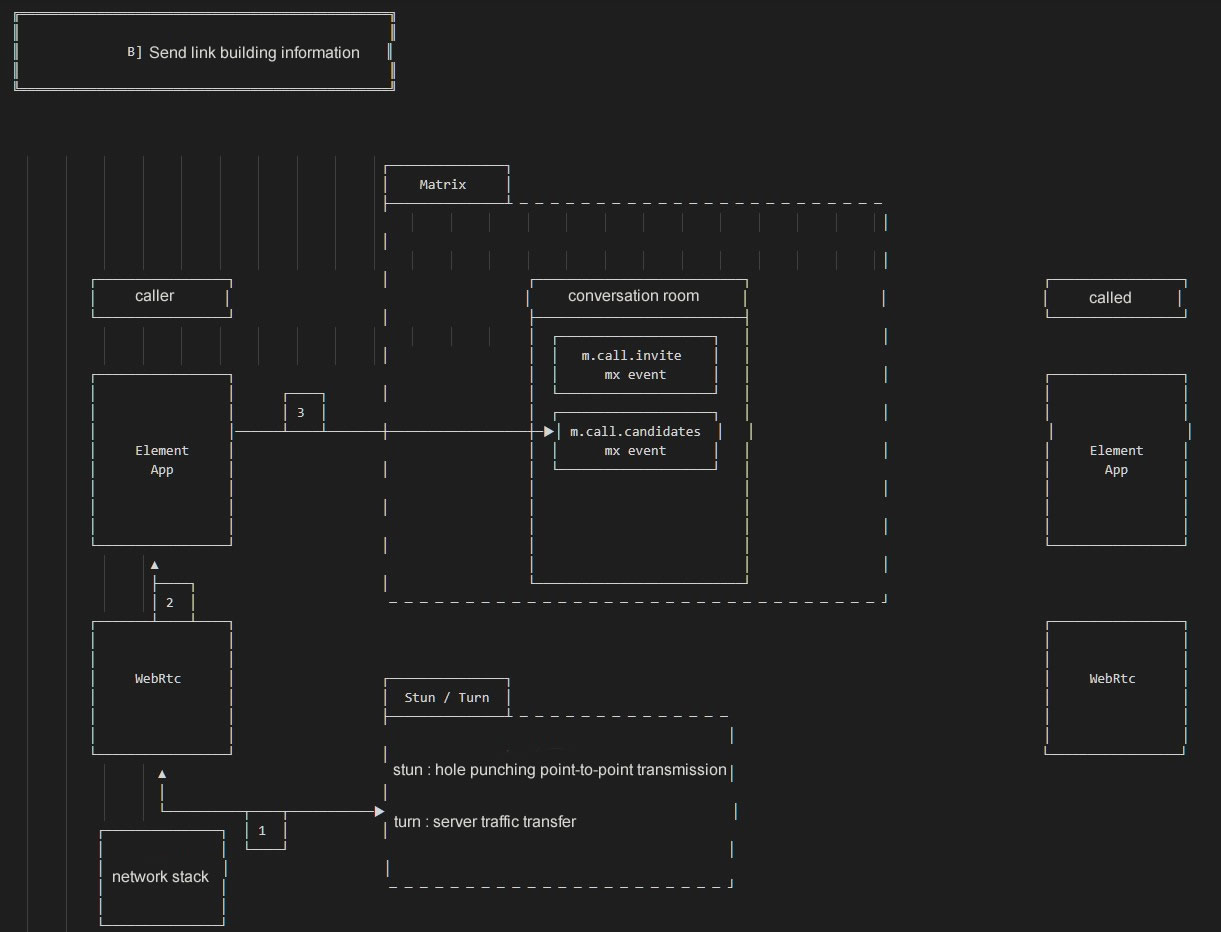
Task: Click the caller-side 'WebRtc' box
Action: (x=162, y=687)
